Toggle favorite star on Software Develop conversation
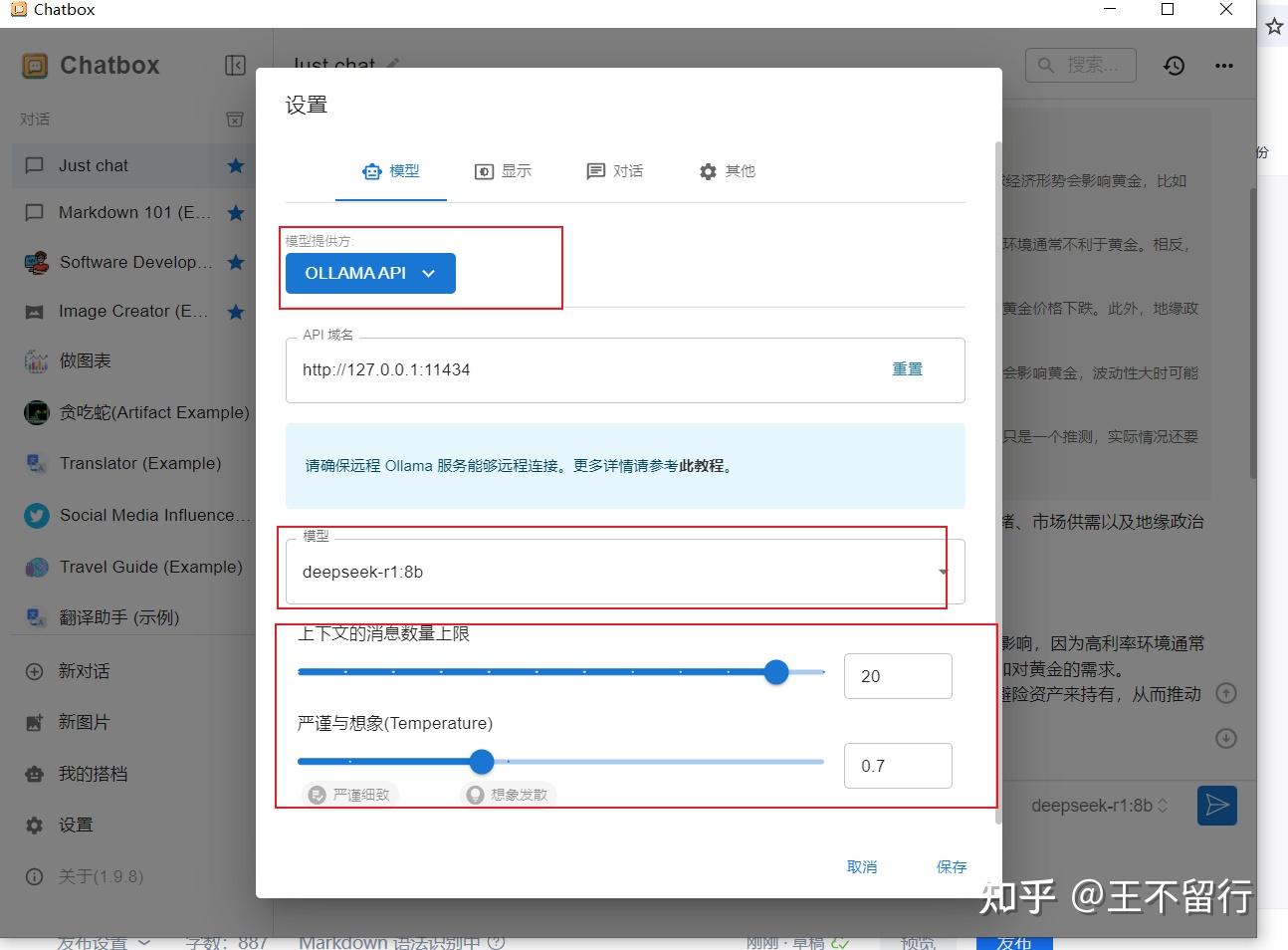Viewport: 1288px width, 950px height. (x=236, y=262)
